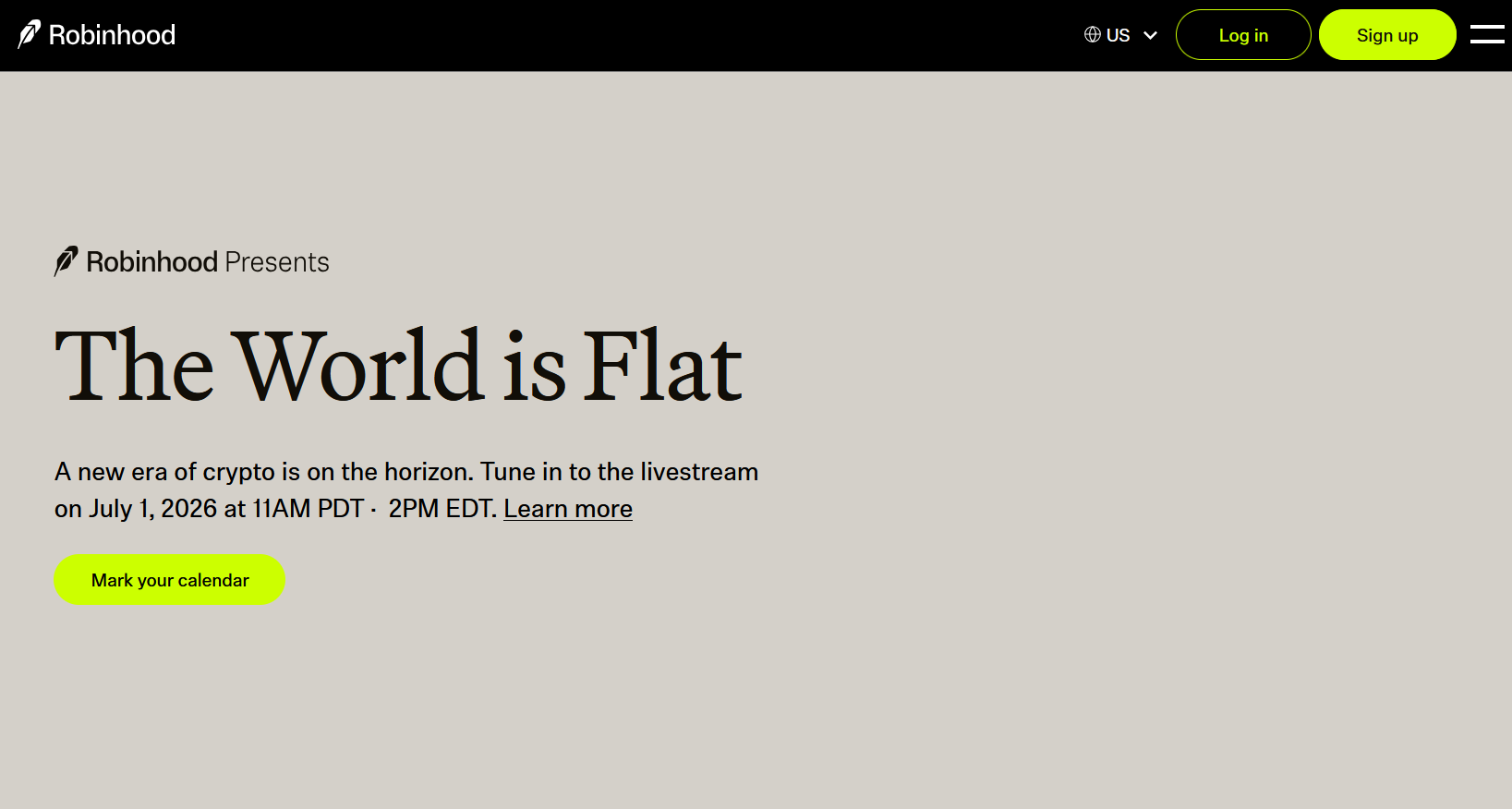Open the Learn more link
The width and height of the screenshot is (1512, 809).
(568, 509)
